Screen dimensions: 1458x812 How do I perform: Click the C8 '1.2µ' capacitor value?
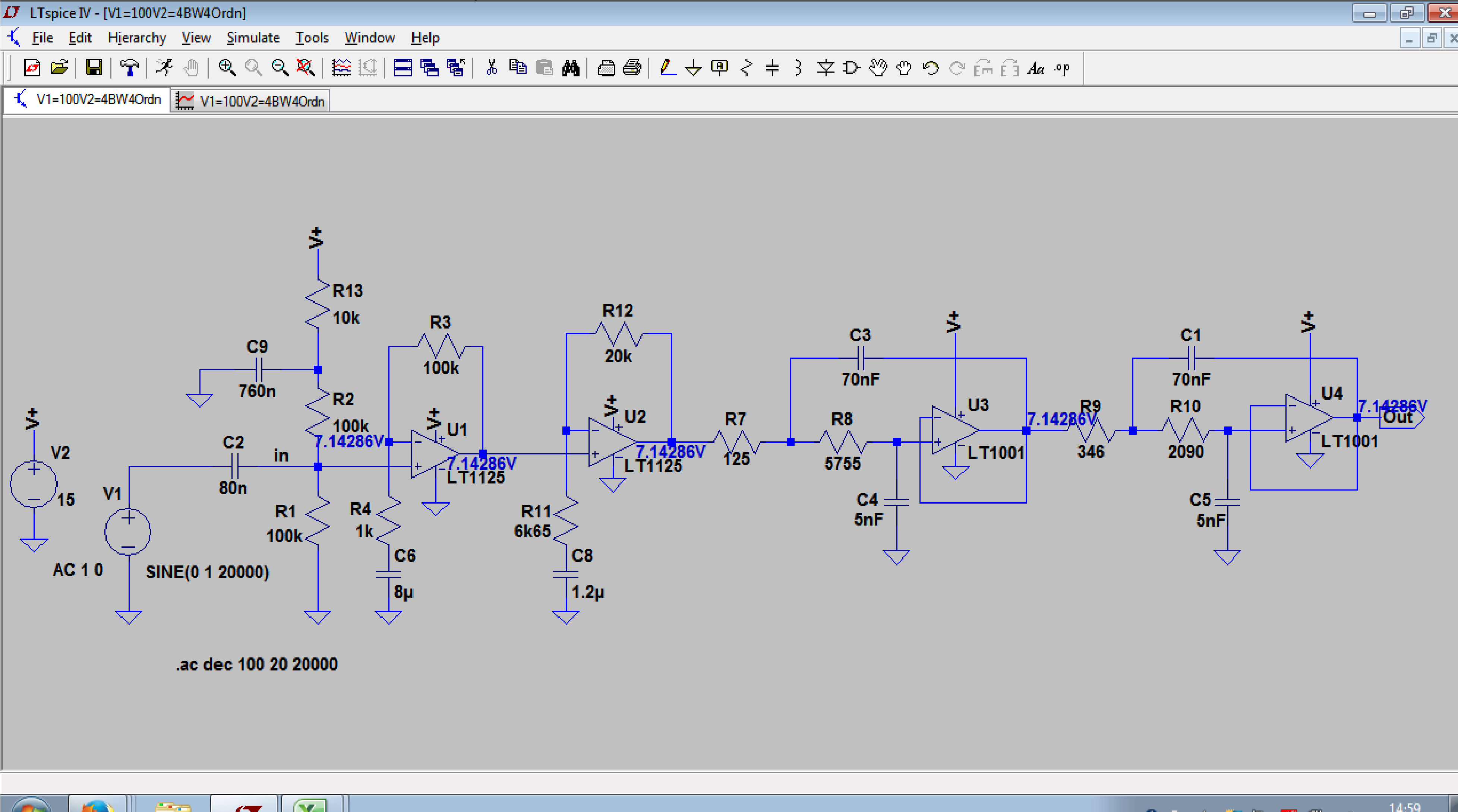587,592
